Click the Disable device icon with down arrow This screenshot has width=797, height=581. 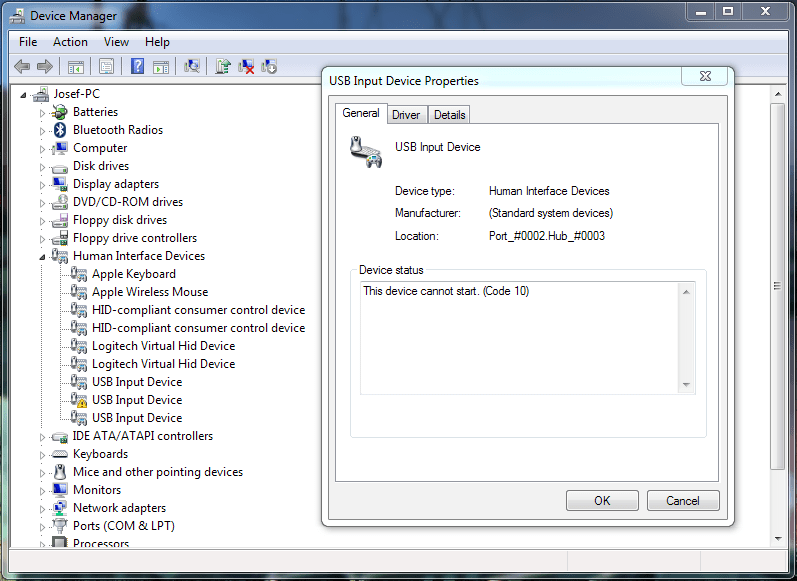268,66
